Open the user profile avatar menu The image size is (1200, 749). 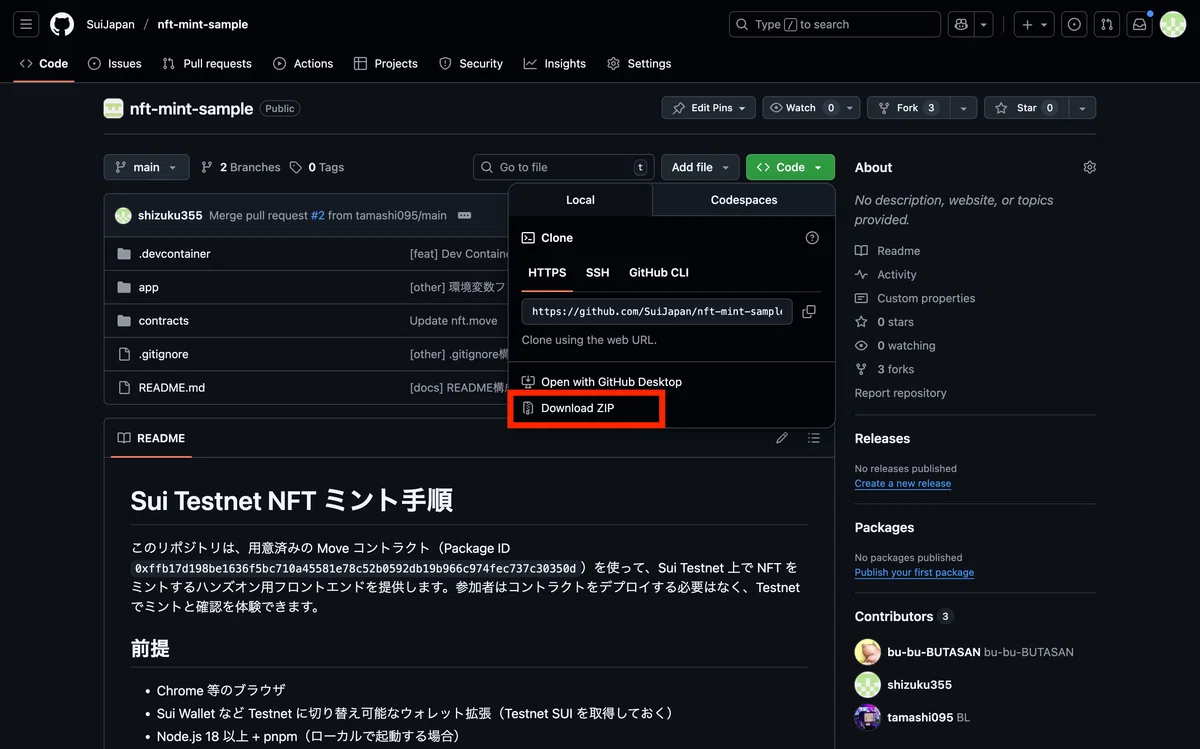point(1173,24)
